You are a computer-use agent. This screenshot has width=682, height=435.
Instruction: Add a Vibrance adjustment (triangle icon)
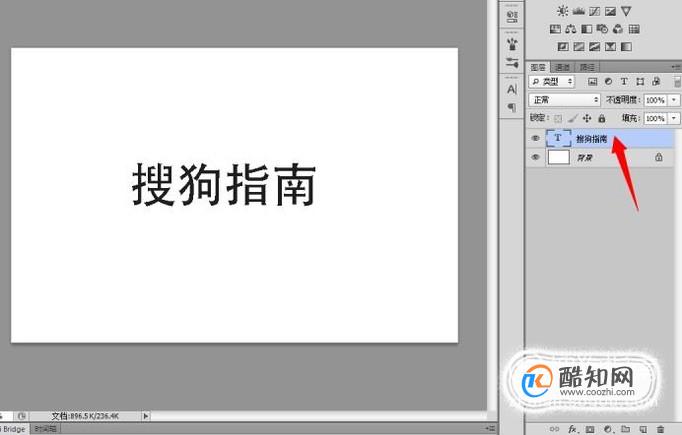pyautogui.click(x=626, y=11)
